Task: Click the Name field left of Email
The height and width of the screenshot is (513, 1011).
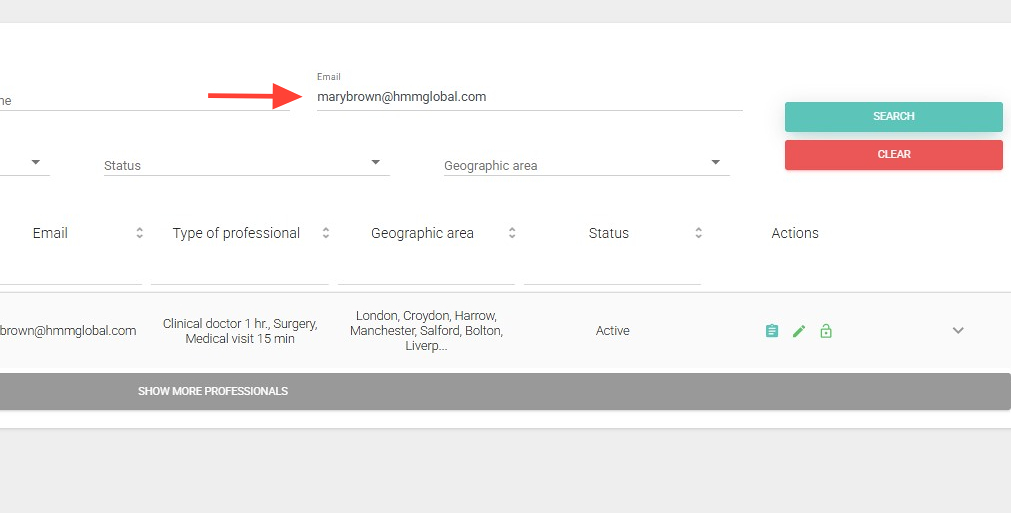Action: click(x=140, y=100)
